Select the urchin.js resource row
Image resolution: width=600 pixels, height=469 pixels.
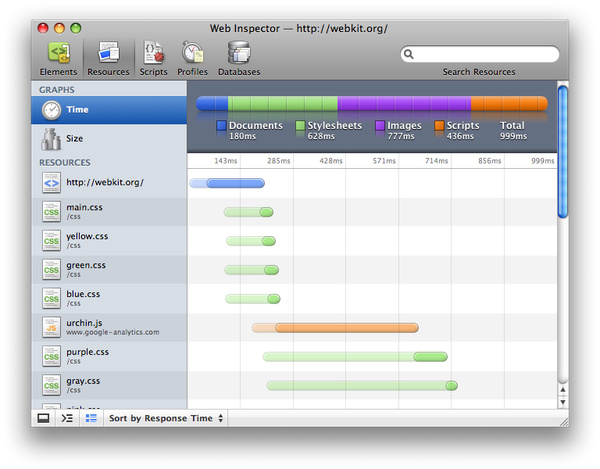109,327
